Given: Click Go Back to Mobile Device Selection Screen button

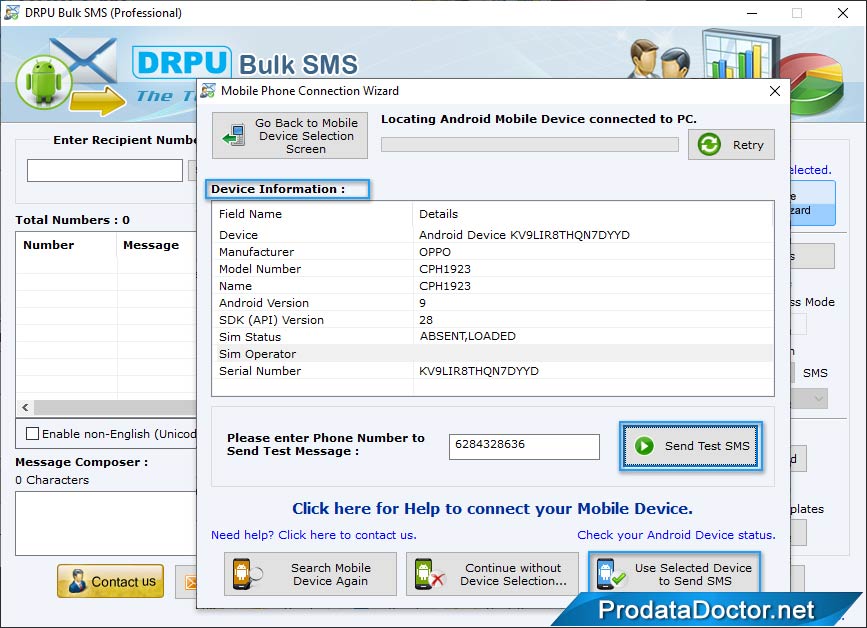Looking at the screenshot, I should click(290, 136).
